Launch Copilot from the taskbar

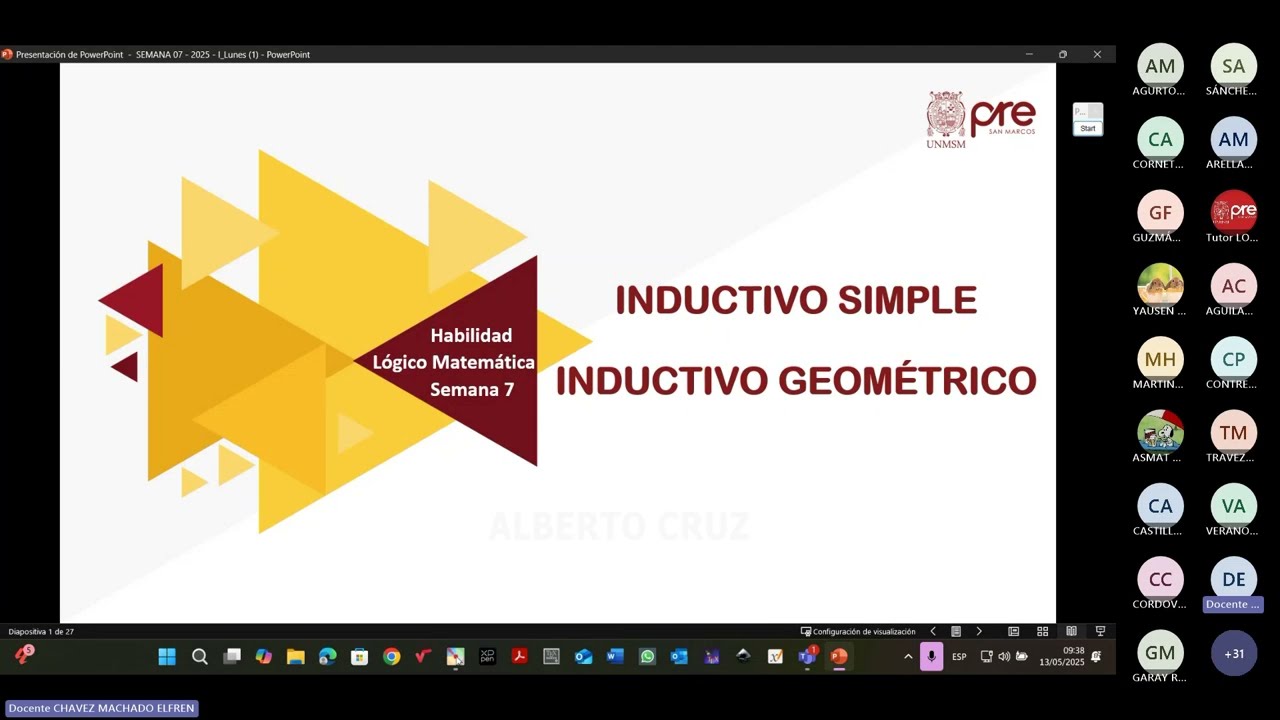pos(264,656)
